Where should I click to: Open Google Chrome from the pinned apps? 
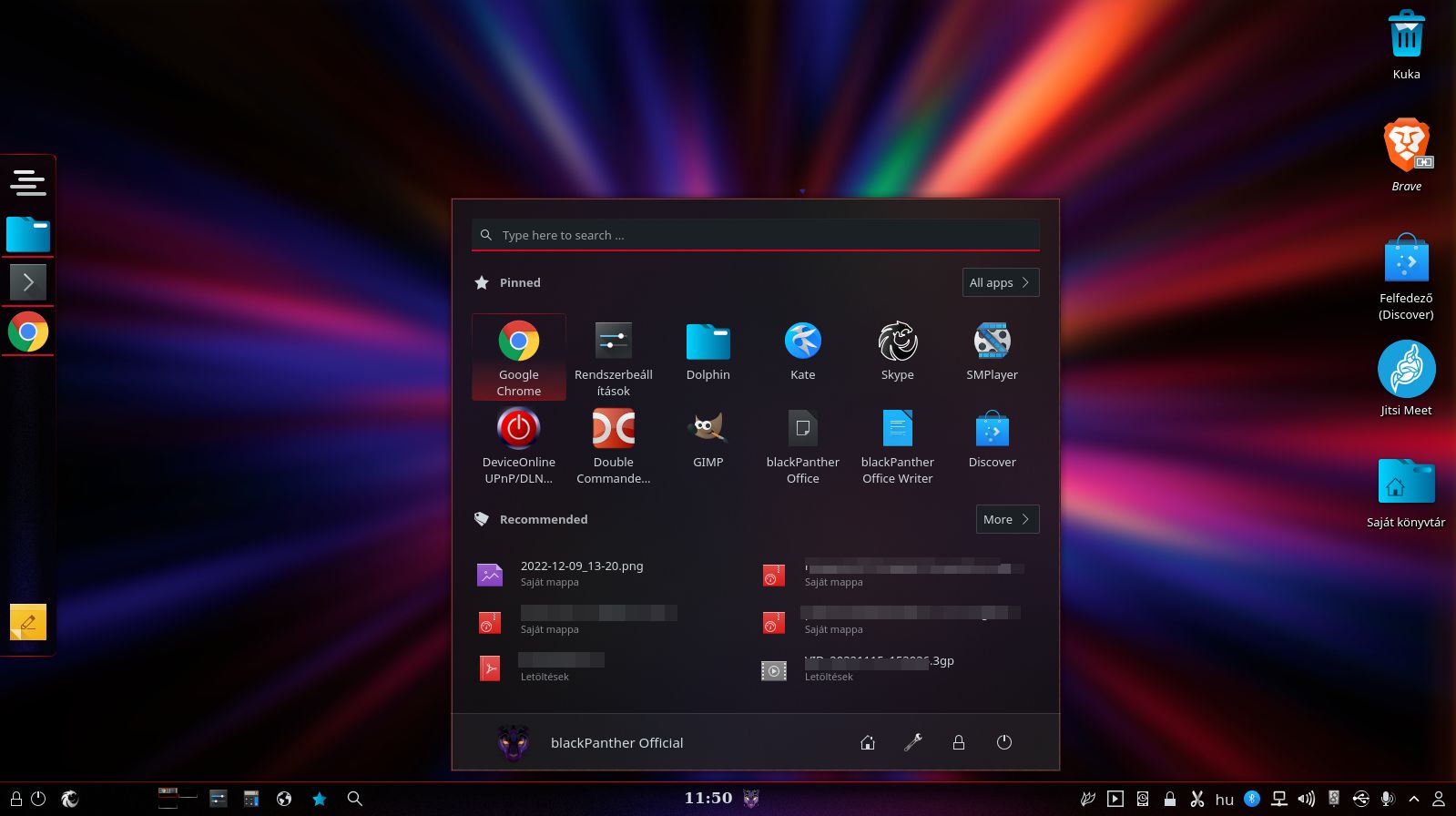pos(519,358)
